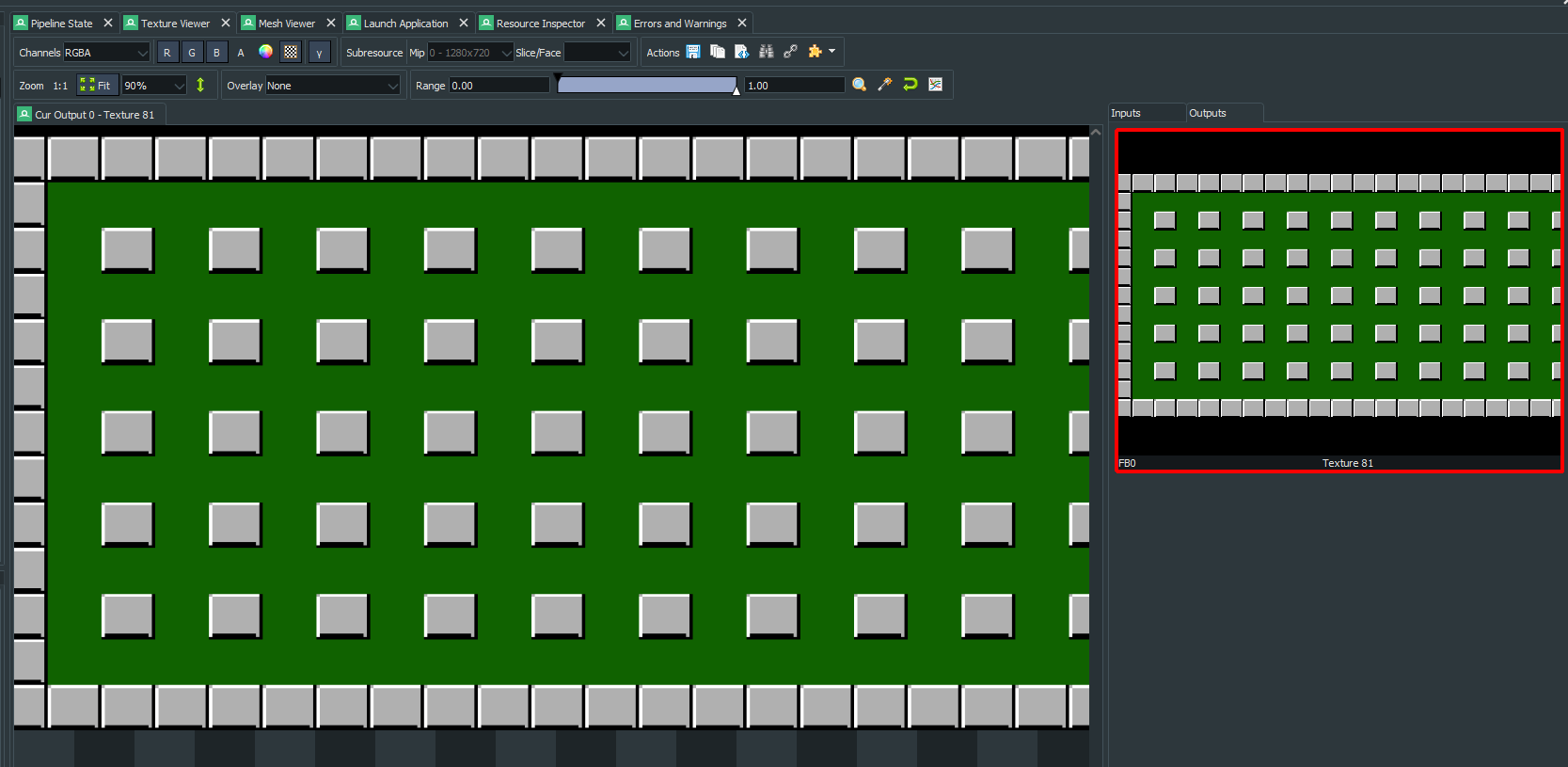Close the Launch Application tab

[x=463, y=23]
